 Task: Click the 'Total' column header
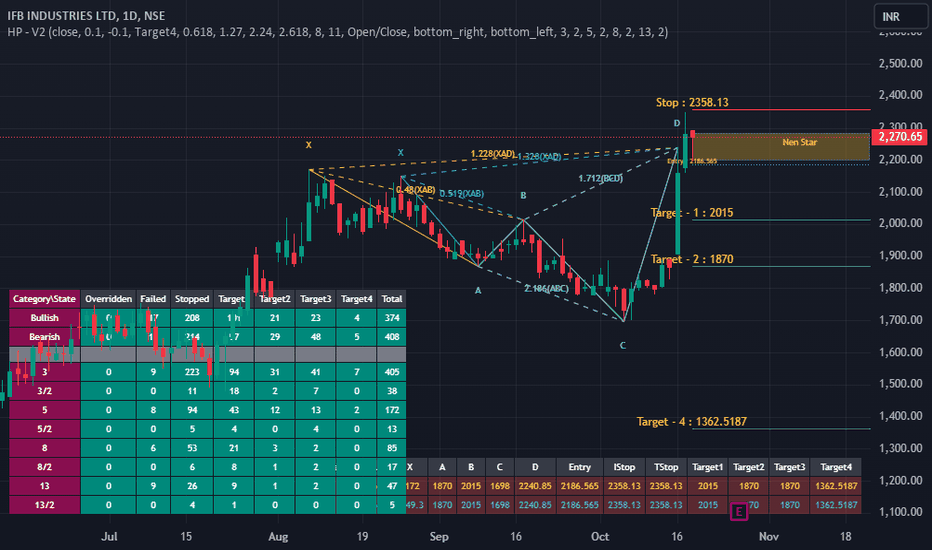392,299
